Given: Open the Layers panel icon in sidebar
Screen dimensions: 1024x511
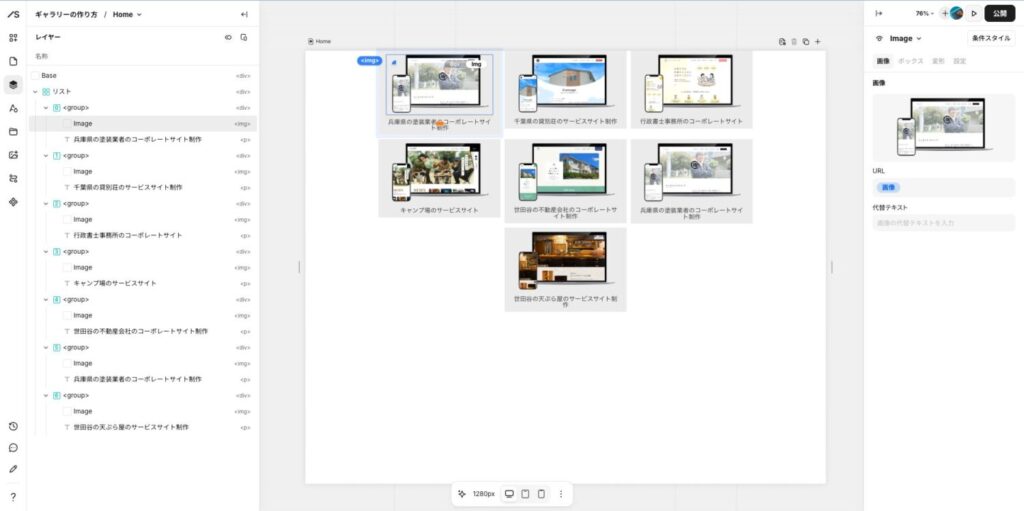Looking at the screenshot, I should [13, 85].
